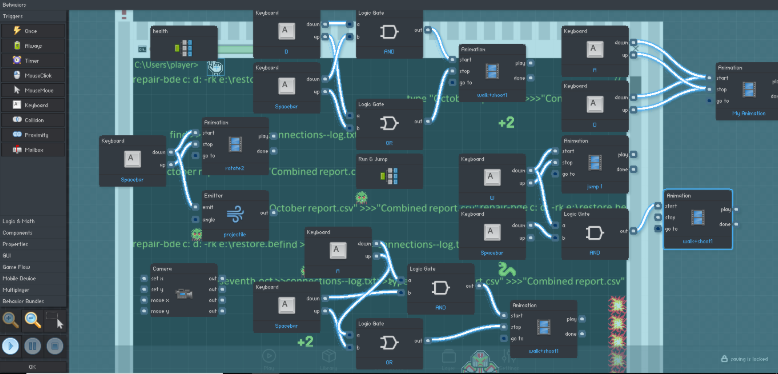
Task: Click the 'move y' input port on Camera
Action: click(144, 312)
